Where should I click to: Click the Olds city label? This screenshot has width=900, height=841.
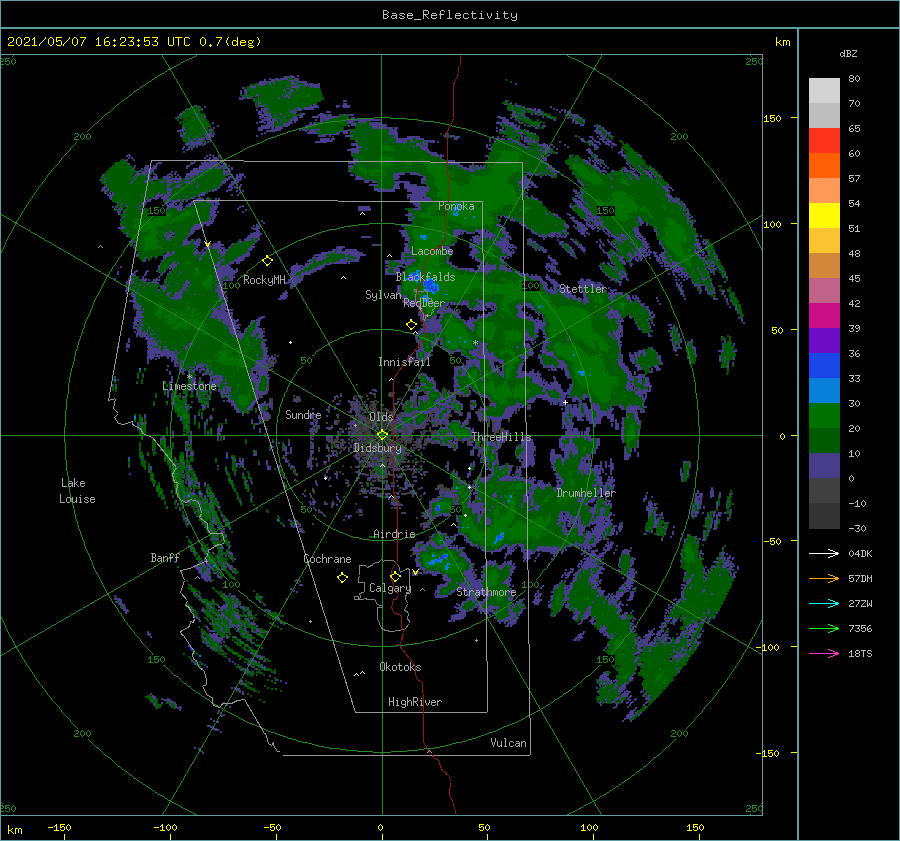(381, 417)
